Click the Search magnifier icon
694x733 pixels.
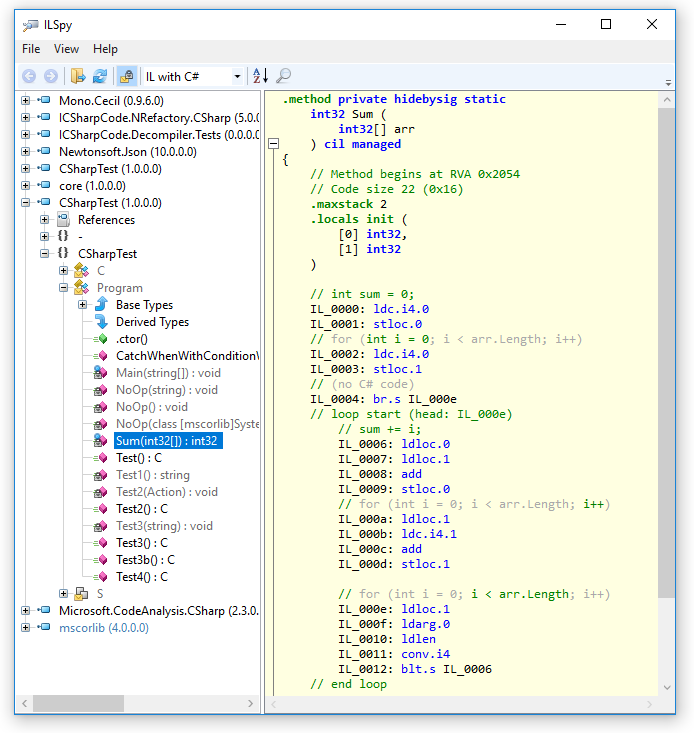coord(283,76)
